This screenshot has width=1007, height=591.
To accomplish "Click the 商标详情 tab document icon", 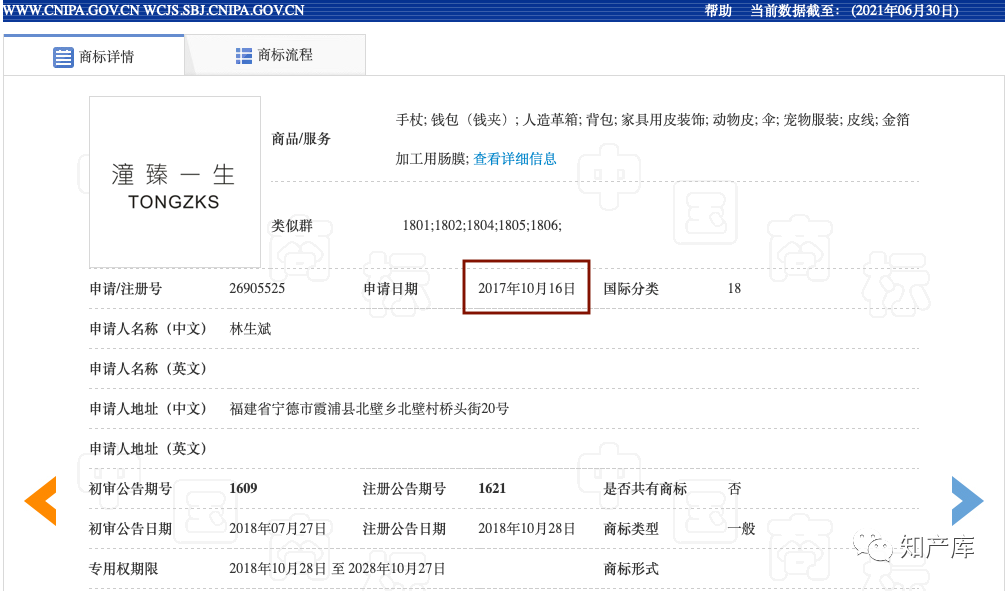I will [63, 57].
